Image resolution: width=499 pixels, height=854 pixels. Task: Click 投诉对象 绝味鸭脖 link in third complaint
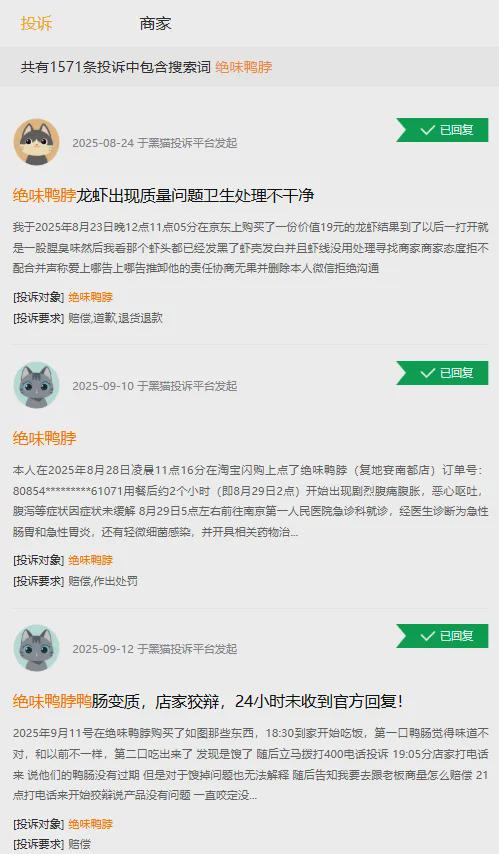point(90,824)
